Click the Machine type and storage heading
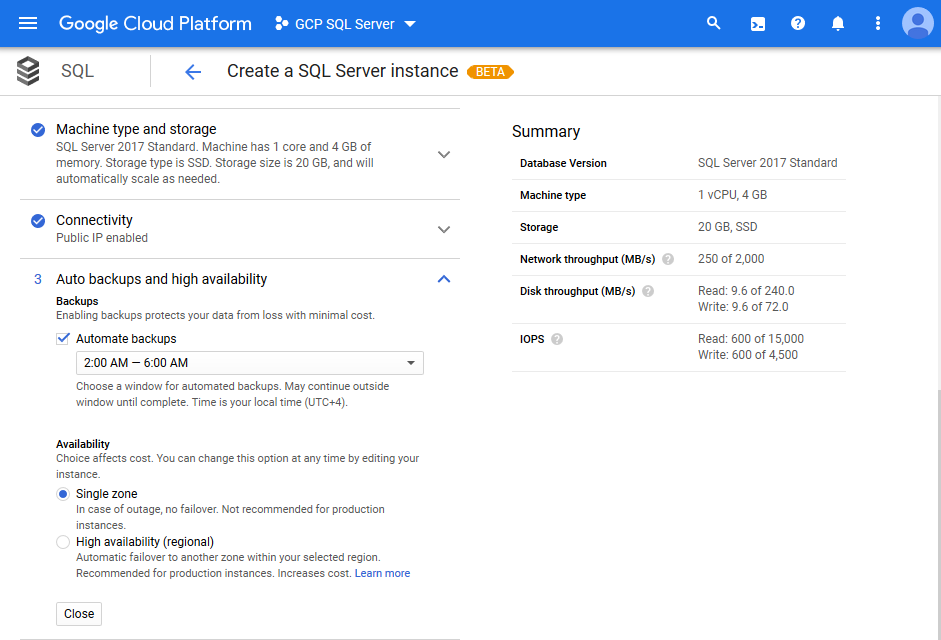Screen dimensions: 941x640 (x=136, y=129)
